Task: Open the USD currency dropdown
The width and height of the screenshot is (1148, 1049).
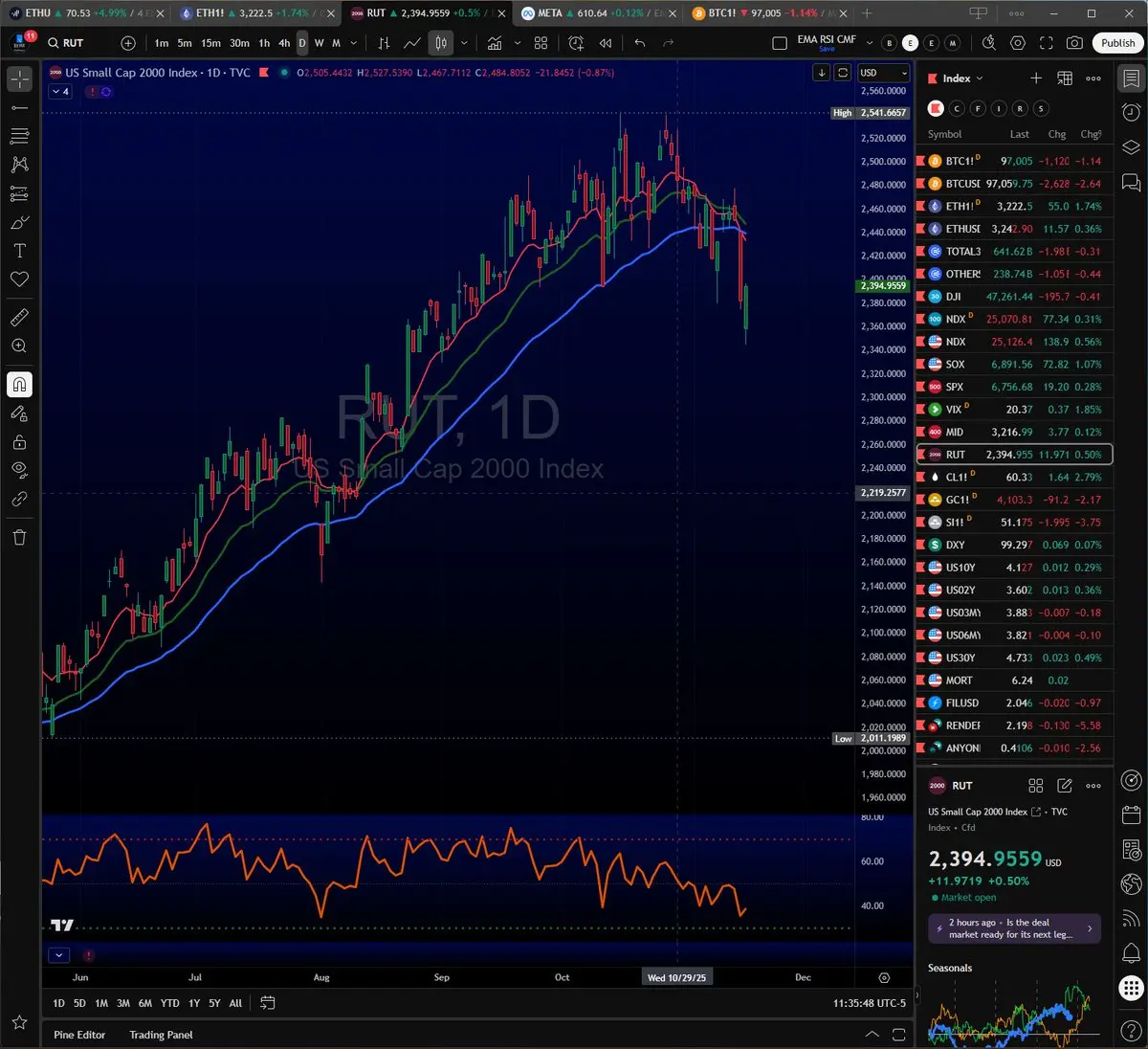Action: (882, 73)
